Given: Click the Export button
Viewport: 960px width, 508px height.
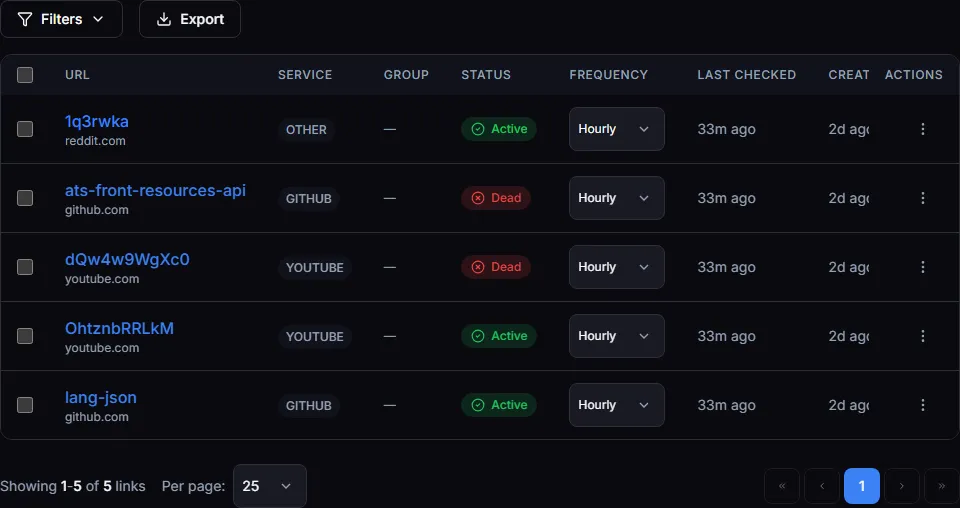Looking at the screenshot, I should pos(190,19).
